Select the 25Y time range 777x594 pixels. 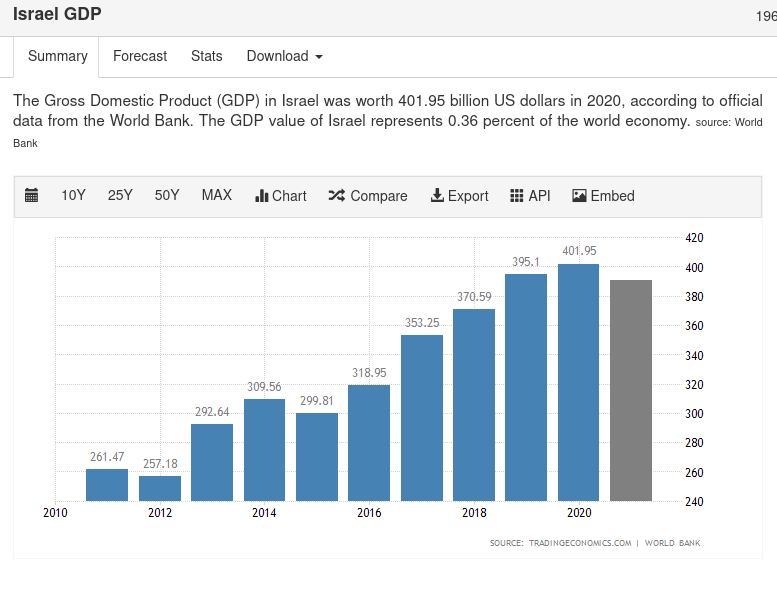[120, 195]
